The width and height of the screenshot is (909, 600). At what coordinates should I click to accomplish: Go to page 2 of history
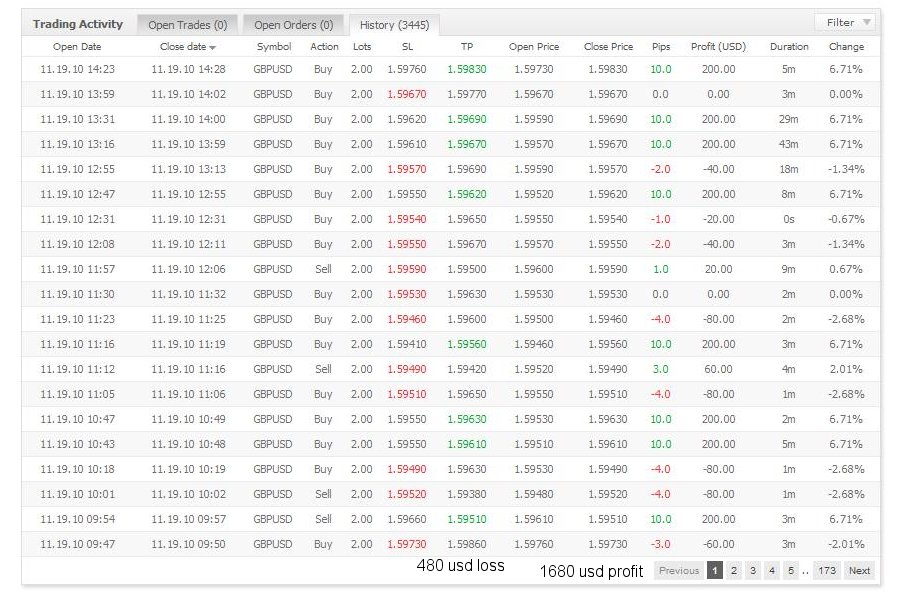pyautogui.click(x=734, y=570)
